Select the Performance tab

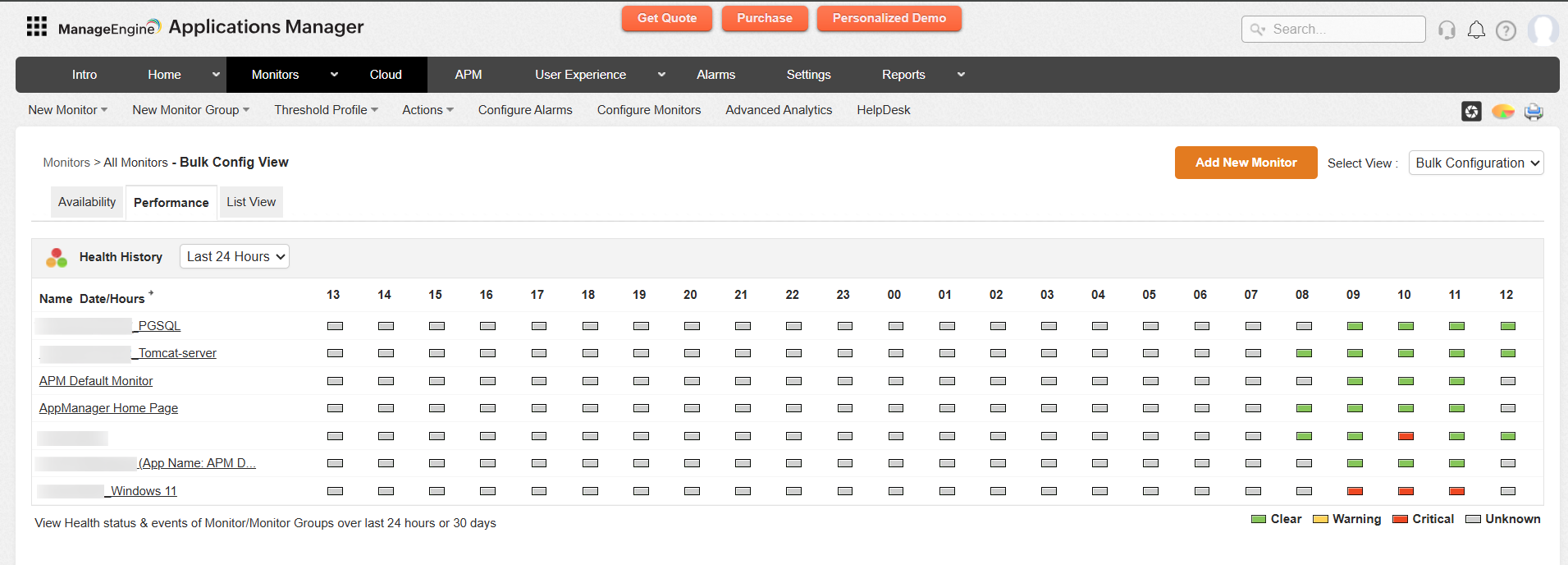[x=171, y=203]
